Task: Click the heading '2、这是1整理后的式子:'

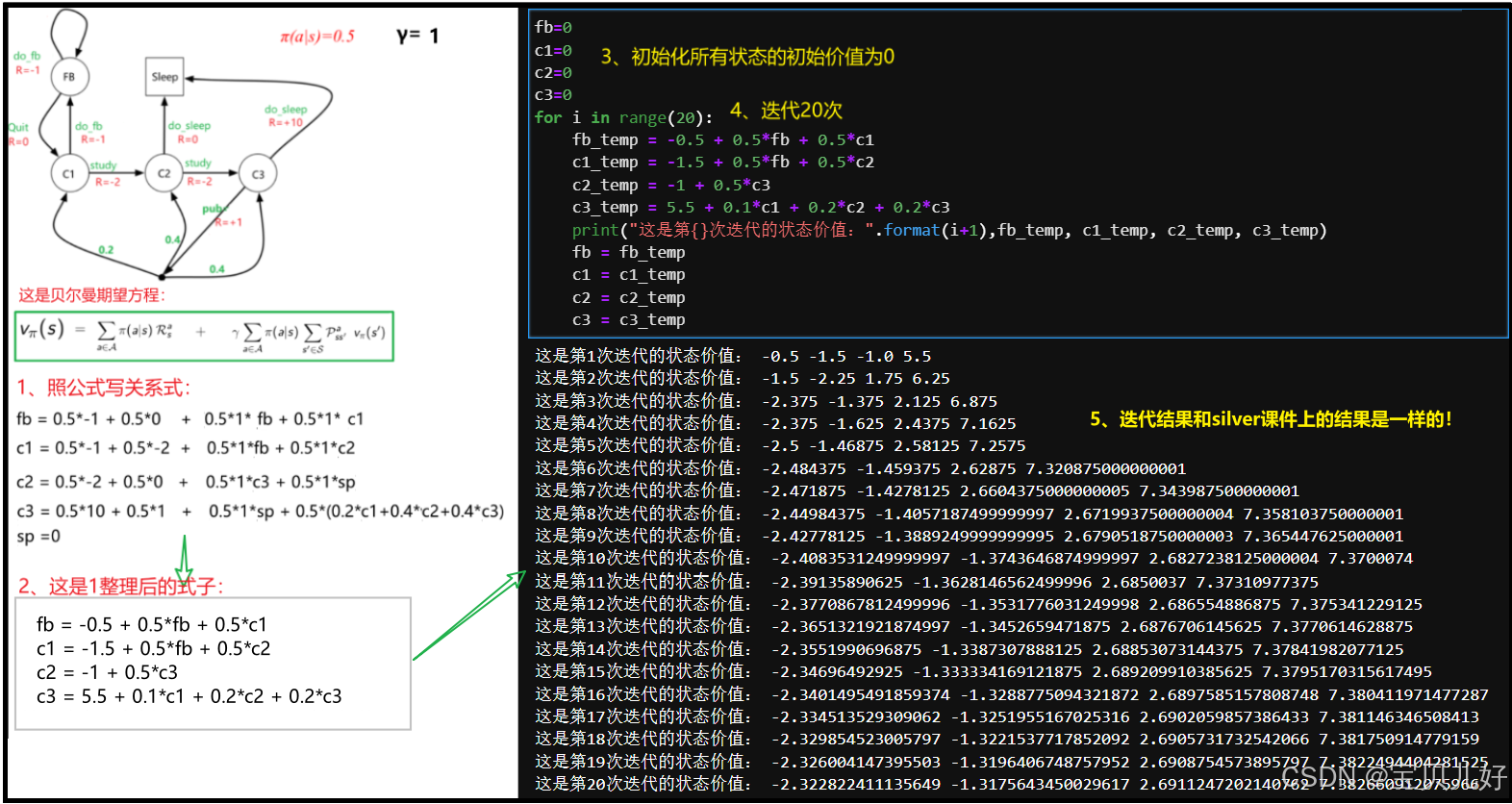Action: (121, 586)
